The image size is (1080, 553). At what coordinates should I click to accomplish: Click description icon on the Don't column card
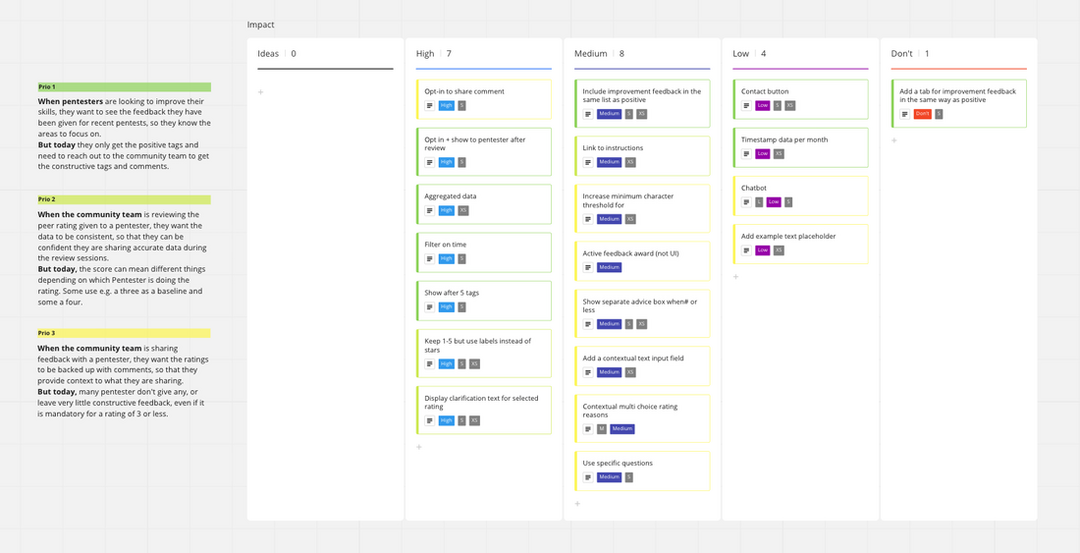904,114
